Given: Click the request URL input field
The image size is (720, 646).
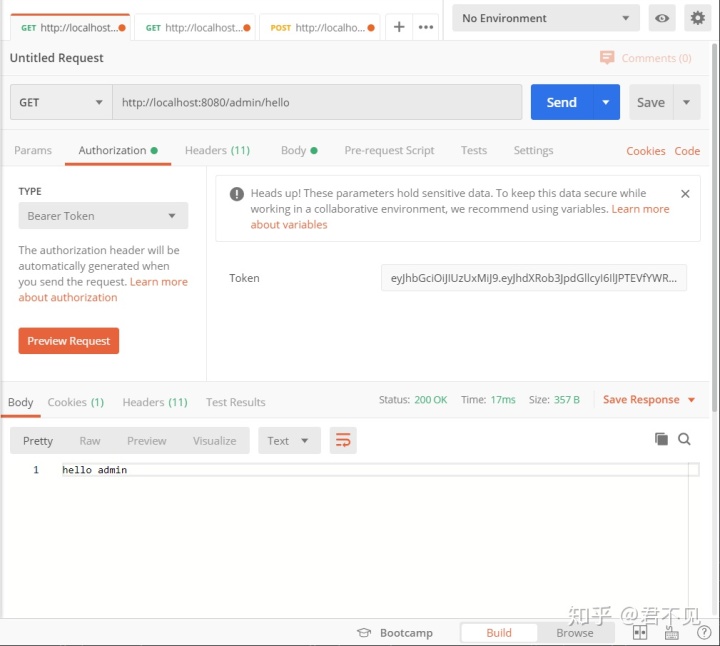Looking at the screenshot, I should [x=317, y=102].
